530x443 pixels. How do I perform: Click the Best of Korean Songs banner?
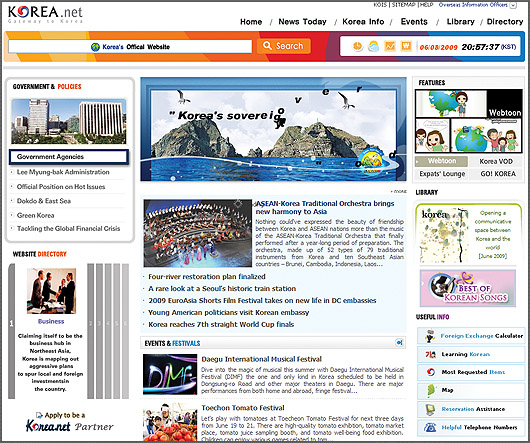(x=468, y=288)
